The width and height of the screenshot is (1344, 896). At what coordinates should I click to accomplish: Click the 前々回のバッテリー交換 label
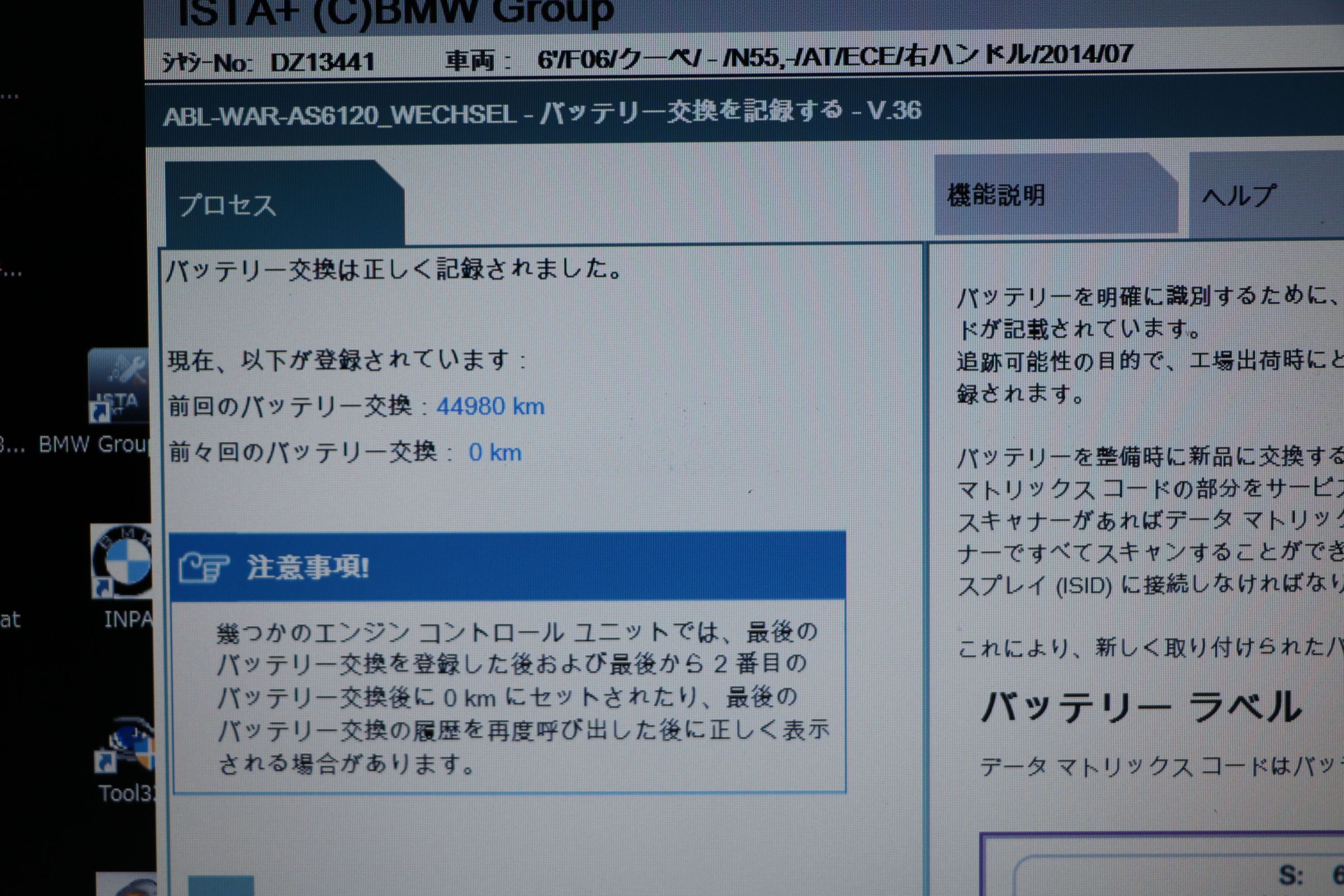[x=303, y=453]
